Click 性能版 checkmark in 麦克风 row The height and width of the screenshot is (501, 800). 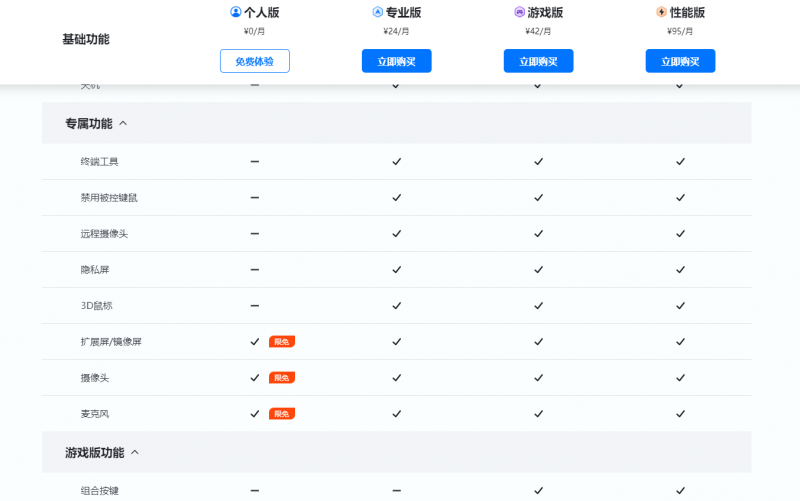(x=680, y=414)
